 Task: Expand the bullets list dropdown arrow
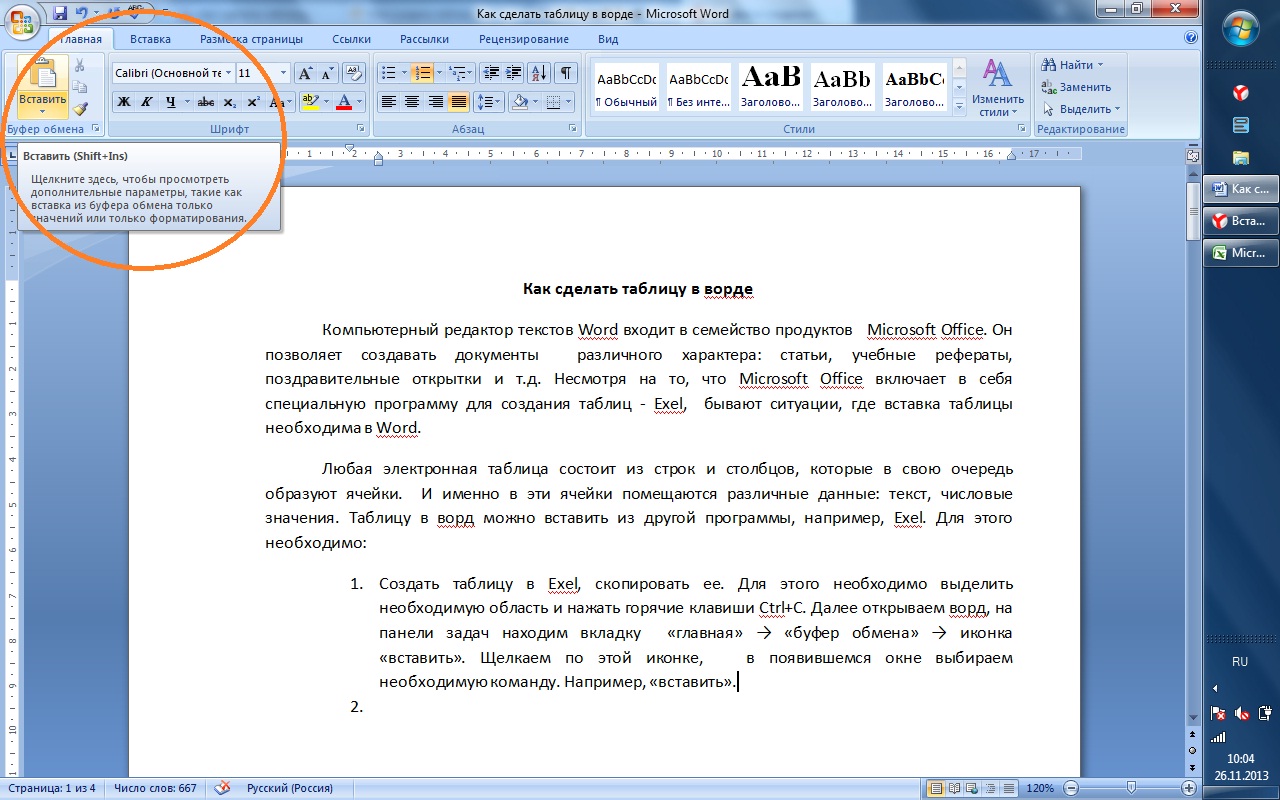pyautogui.click(x=403, y=73)
